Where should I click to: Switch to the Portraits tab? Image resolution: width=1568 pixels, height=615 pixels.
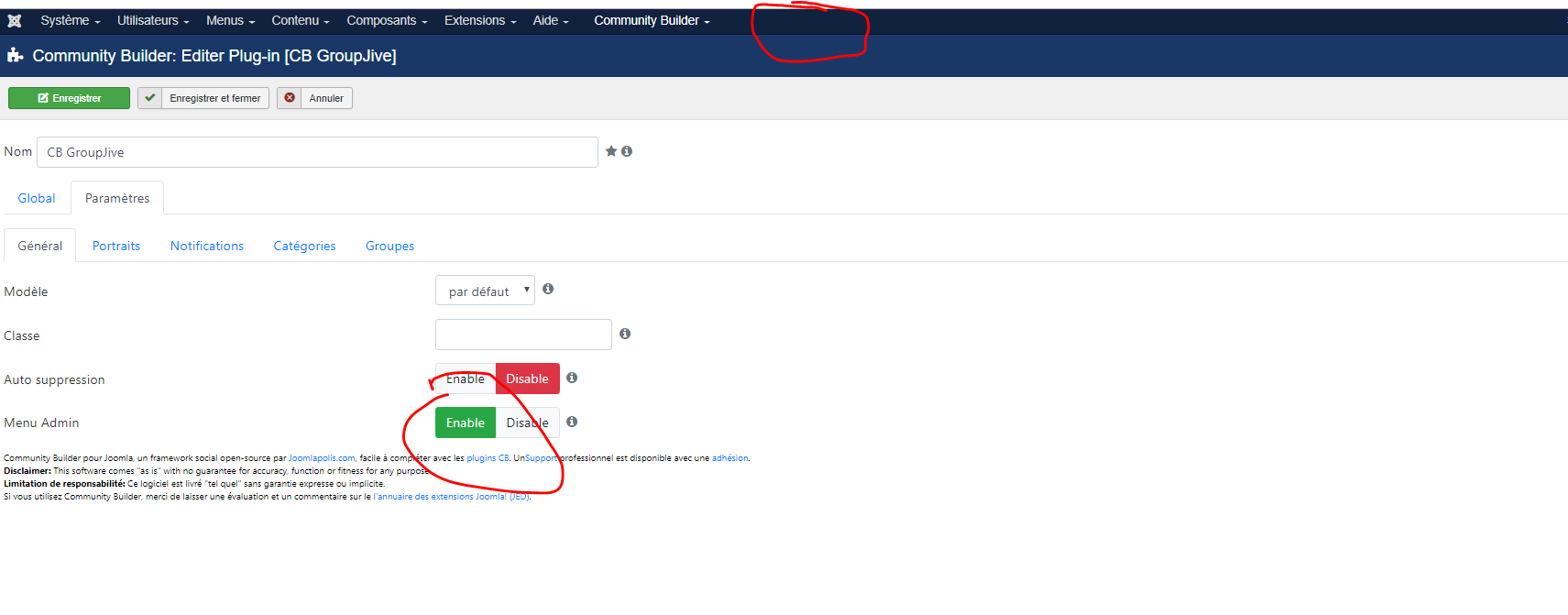pos(116,246)
